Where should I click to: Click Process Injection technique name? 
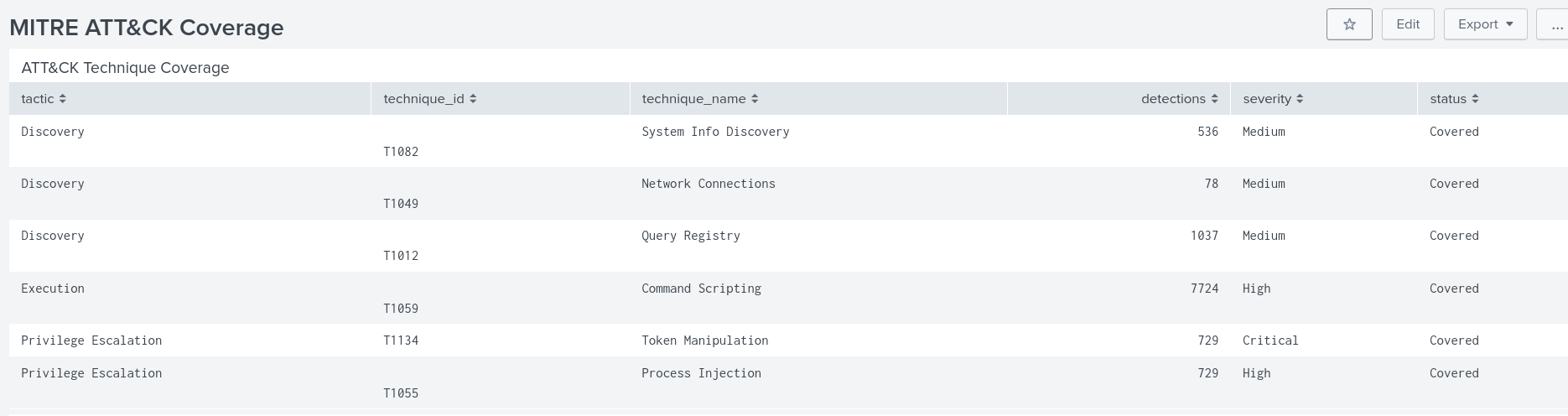pyautogui.click(x=701, y=373)
